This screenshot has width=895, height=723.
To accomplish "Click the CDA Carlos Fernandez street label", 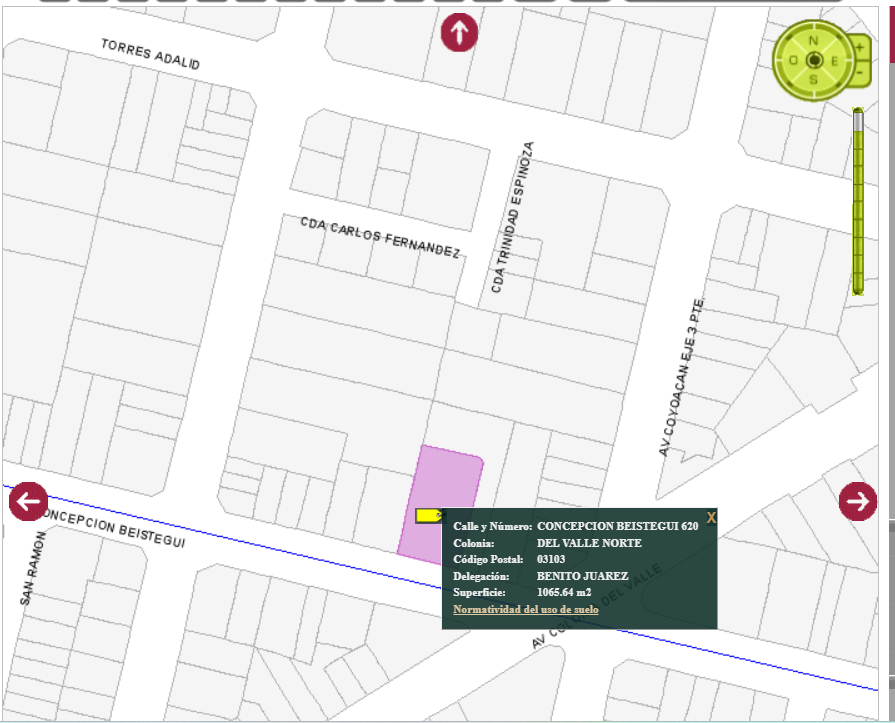I will tap(380, 237).
